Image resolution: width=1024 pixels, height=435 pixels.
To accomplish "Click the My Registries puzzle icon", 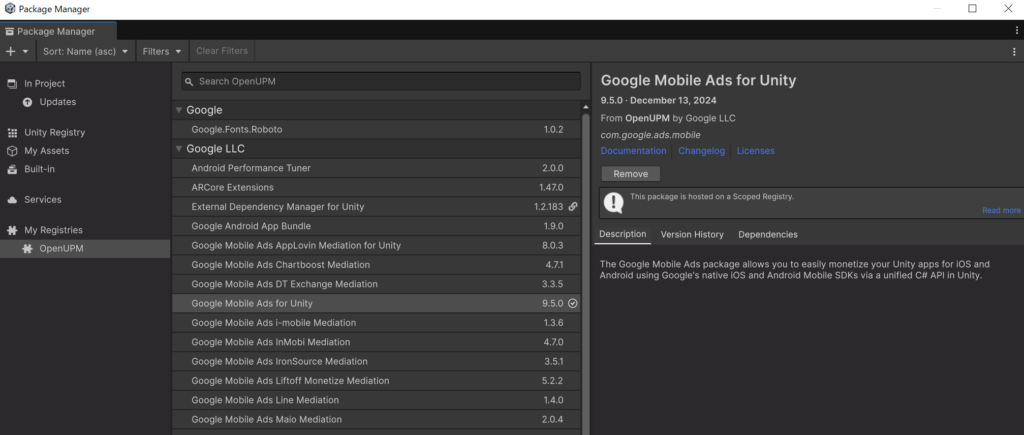I will (12, 230).
